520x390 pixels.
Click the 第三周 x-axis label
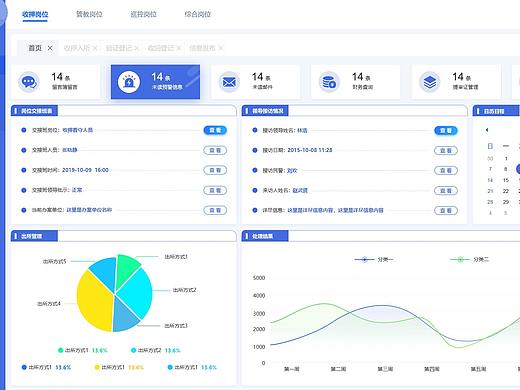pos(385,369)
